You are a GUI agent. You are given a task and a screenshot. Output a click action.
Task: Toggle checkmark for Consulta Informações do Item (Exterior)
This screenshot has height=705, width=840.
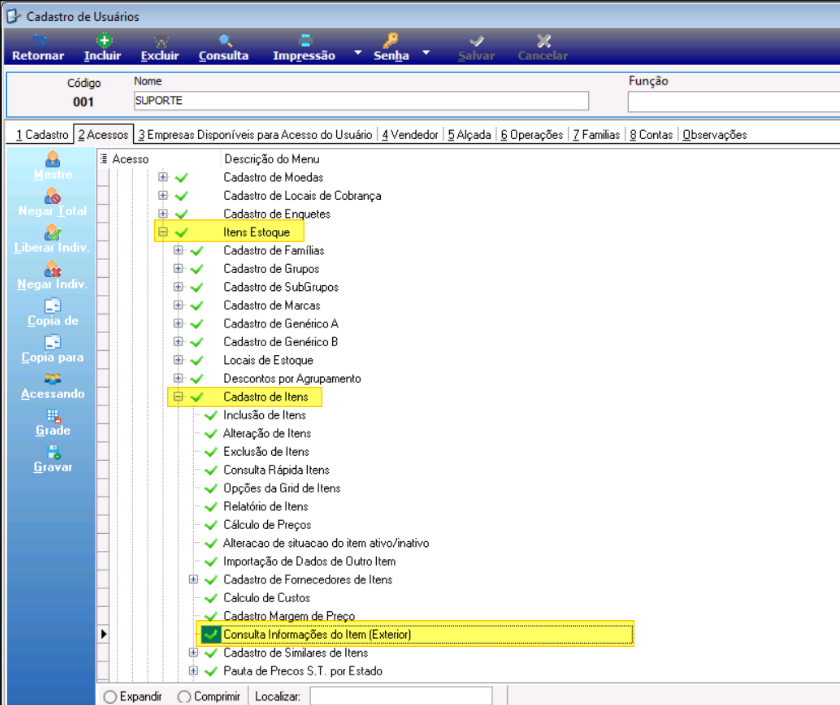tap(211, 634)
